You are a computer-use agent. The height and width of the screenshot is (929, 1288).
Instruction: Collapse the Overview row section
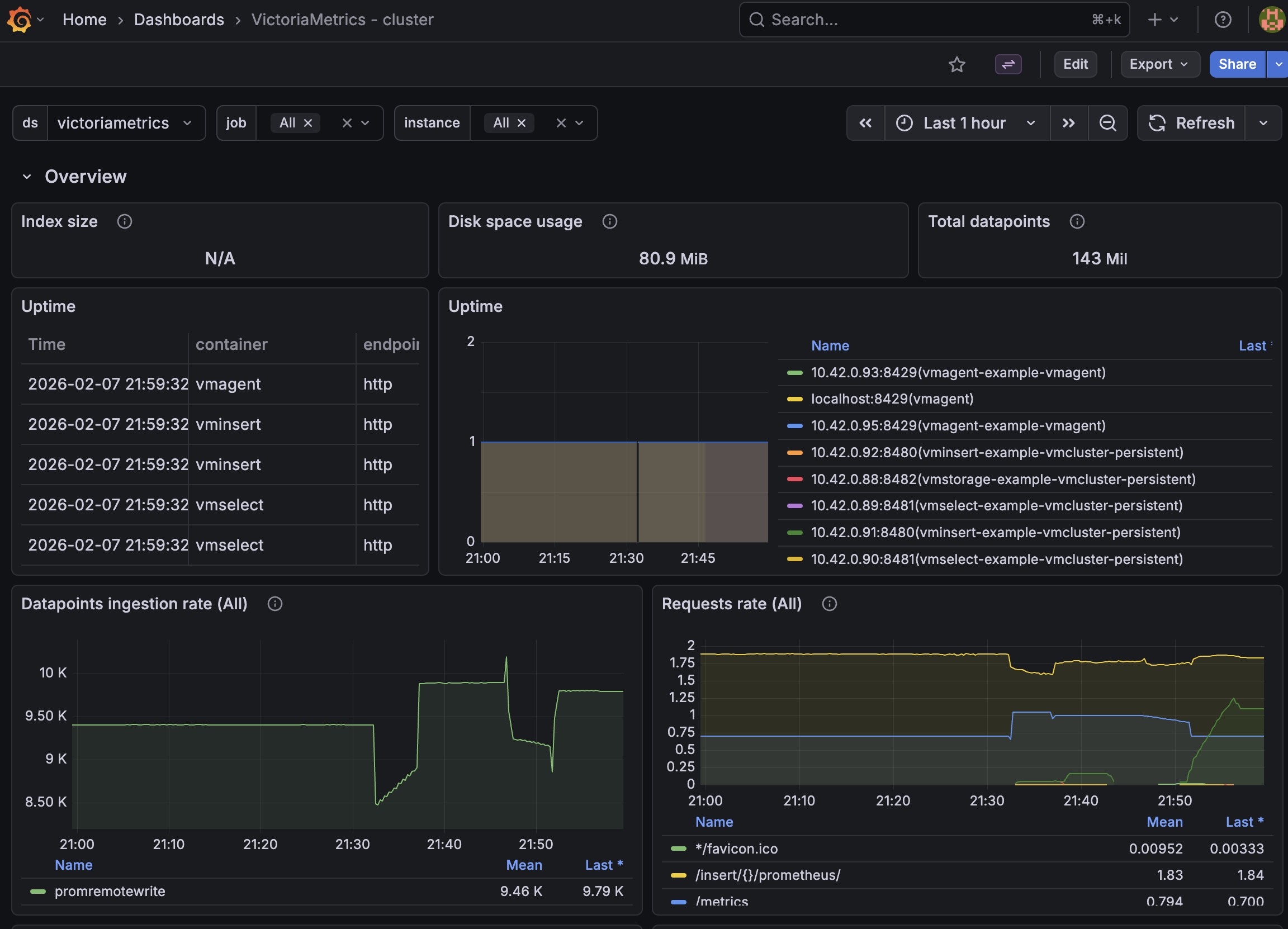click(27, 177)
